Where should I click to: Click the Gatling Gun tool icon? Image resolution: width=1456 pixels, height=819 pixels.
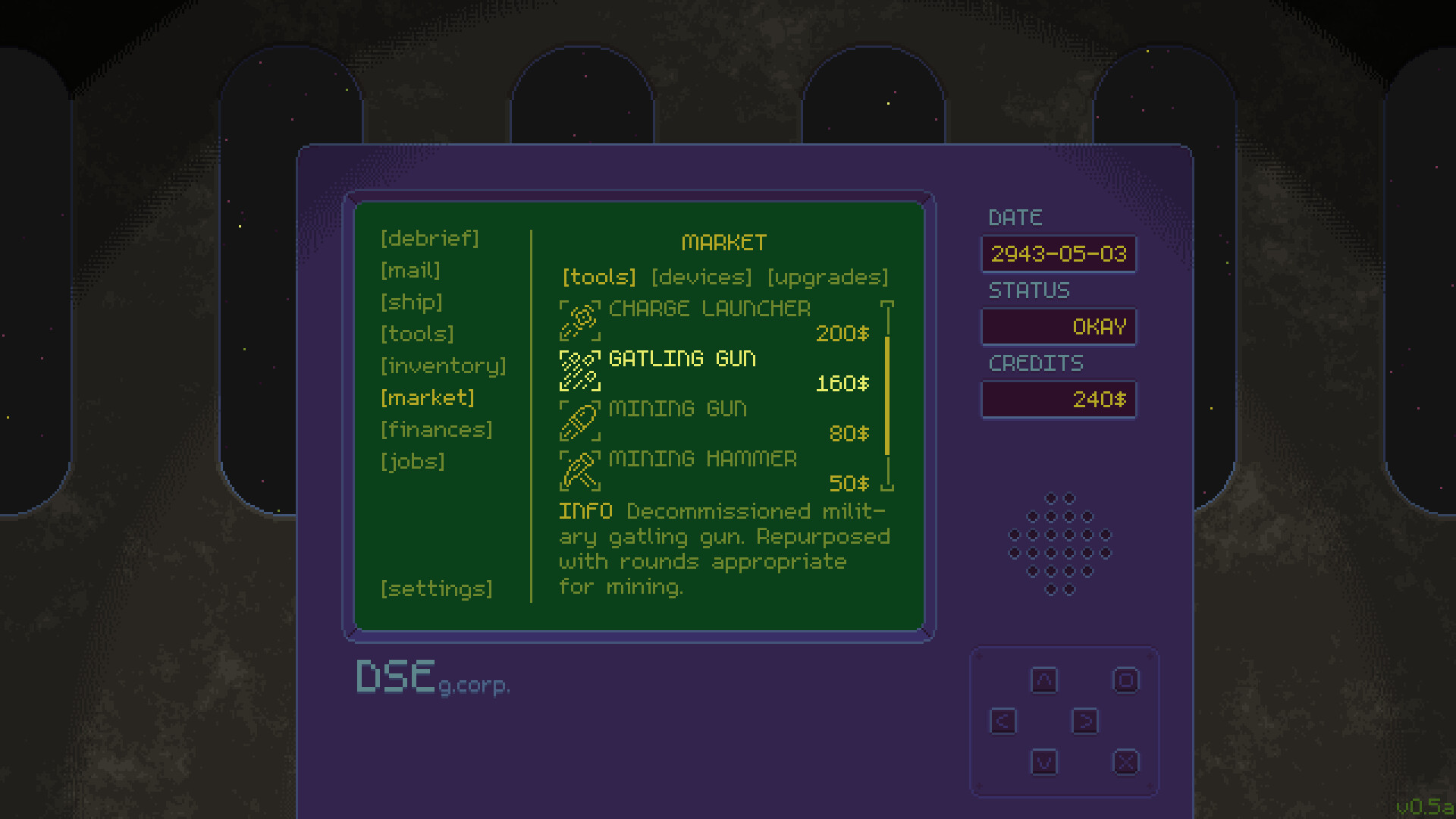pos(580,371)
